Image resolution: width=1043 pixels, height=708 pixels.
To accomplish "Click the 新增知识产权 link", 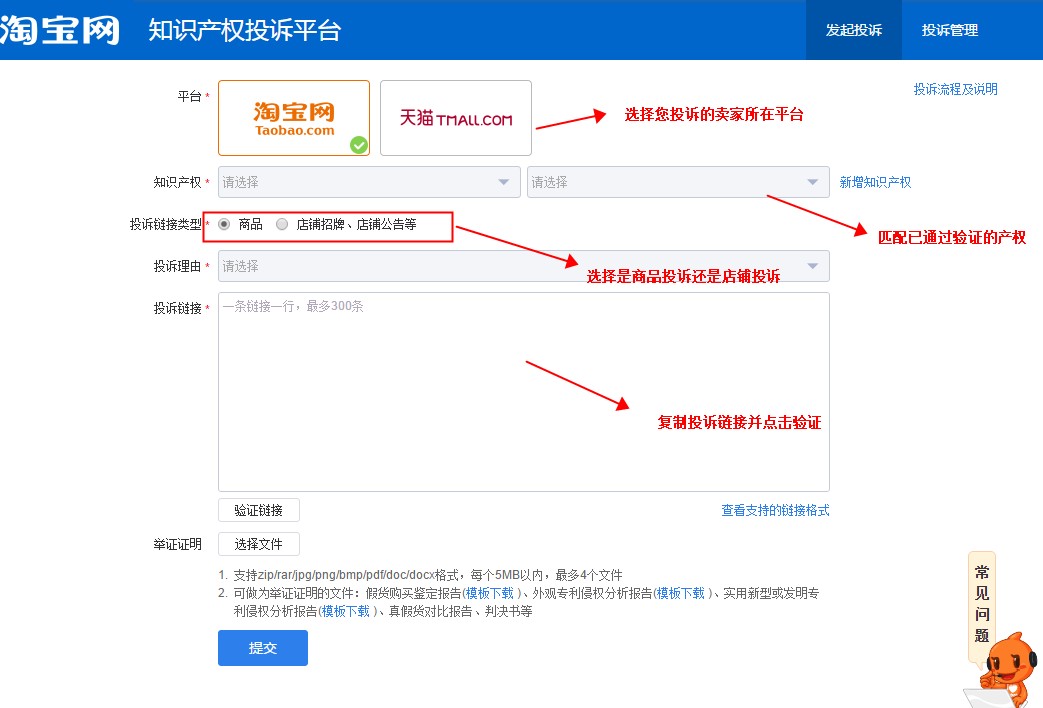I will tap(875, 182).
